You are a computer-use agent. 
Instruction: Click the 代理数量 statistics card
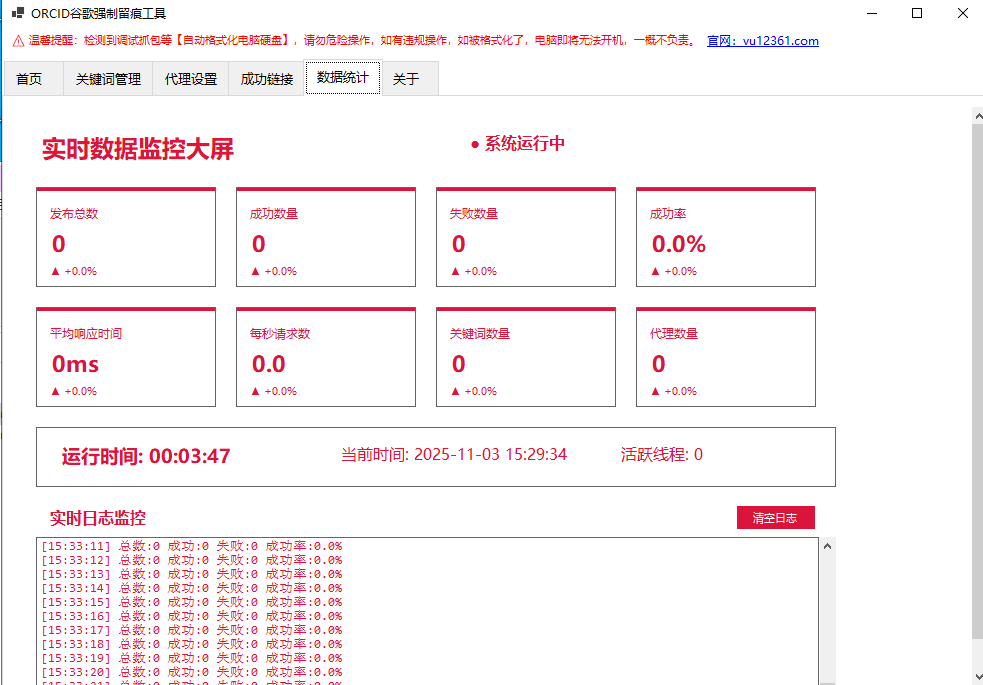pos(726,358)
